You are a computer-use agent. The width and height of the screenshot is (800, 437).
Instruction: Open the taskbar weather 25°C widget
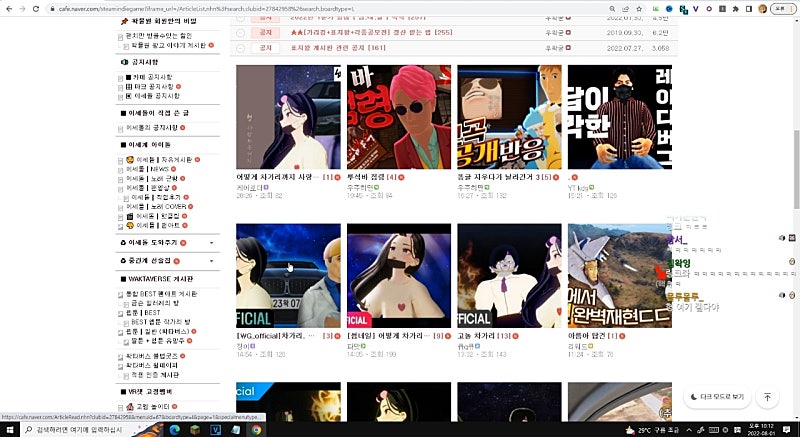click(652, 430)
